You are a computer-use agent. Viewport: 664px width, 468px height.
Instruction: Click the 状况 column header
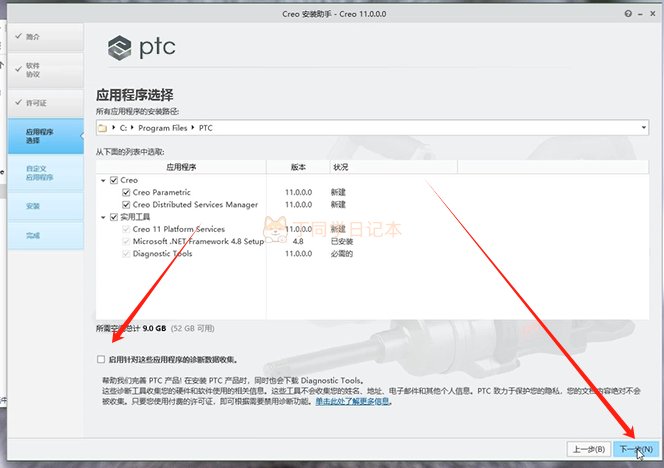click(x=394, y=167)
